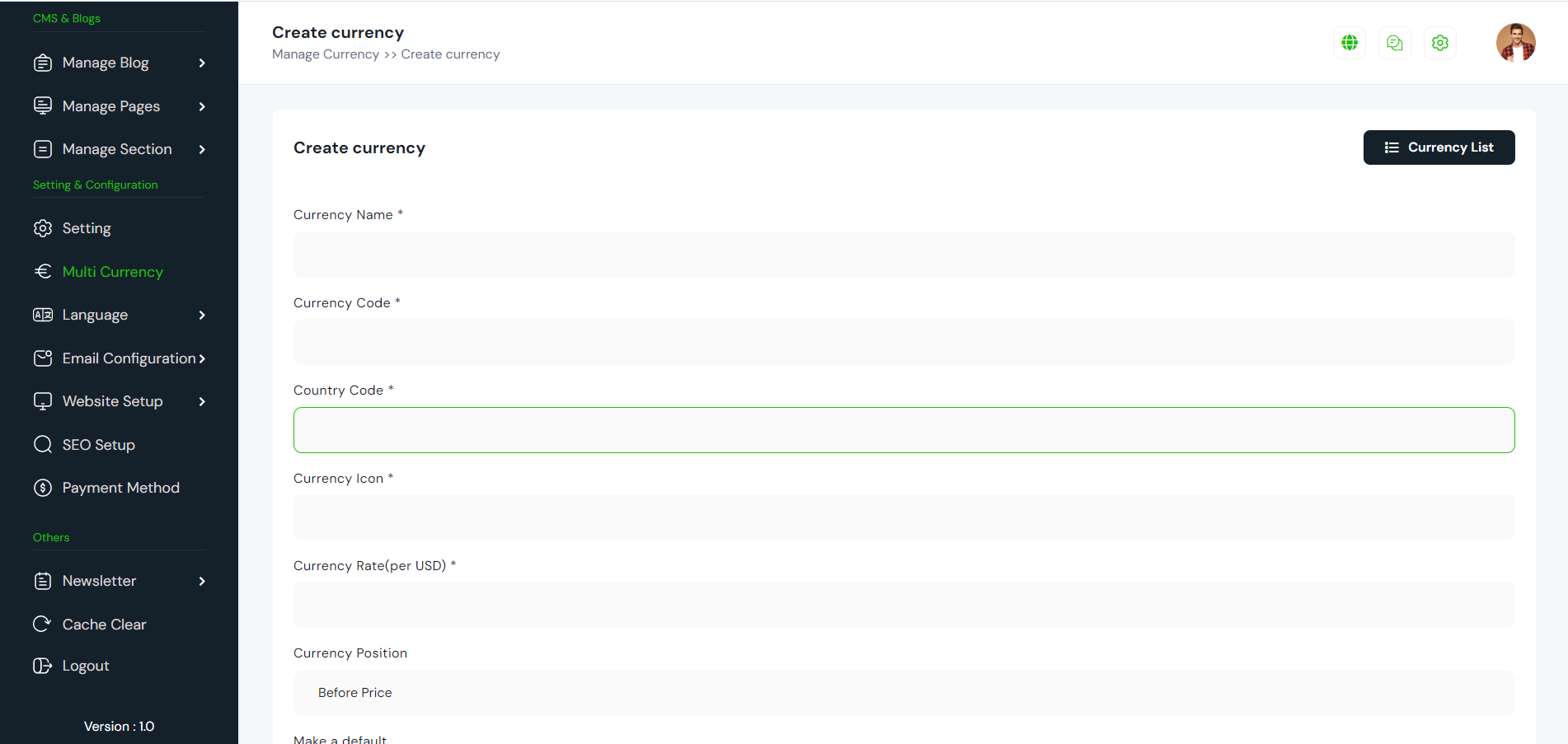Click the globe icon in header
Screen dimensions: 1568x744
point(1349,43)
